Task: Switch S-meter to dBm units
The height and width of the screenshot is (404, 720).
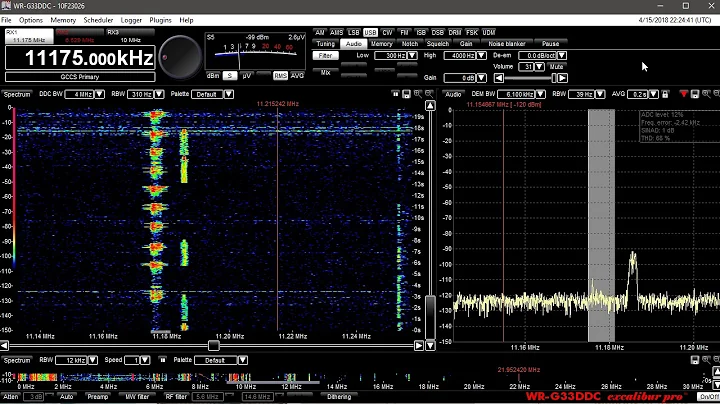Action: 213,76
